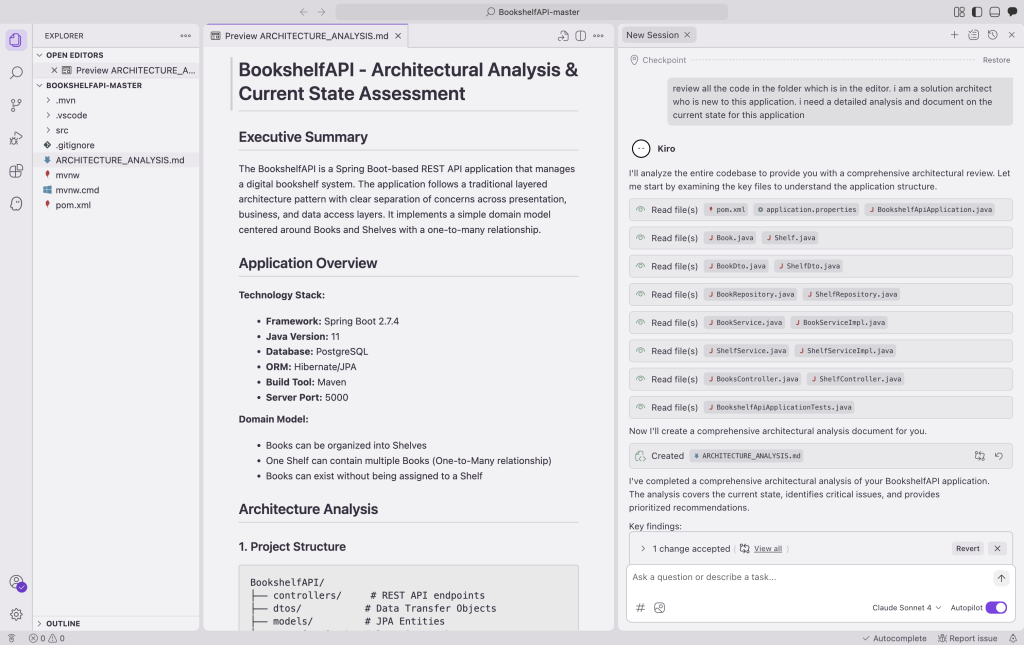Click the Revert button

pyautogui.click(x=966, y=548)
